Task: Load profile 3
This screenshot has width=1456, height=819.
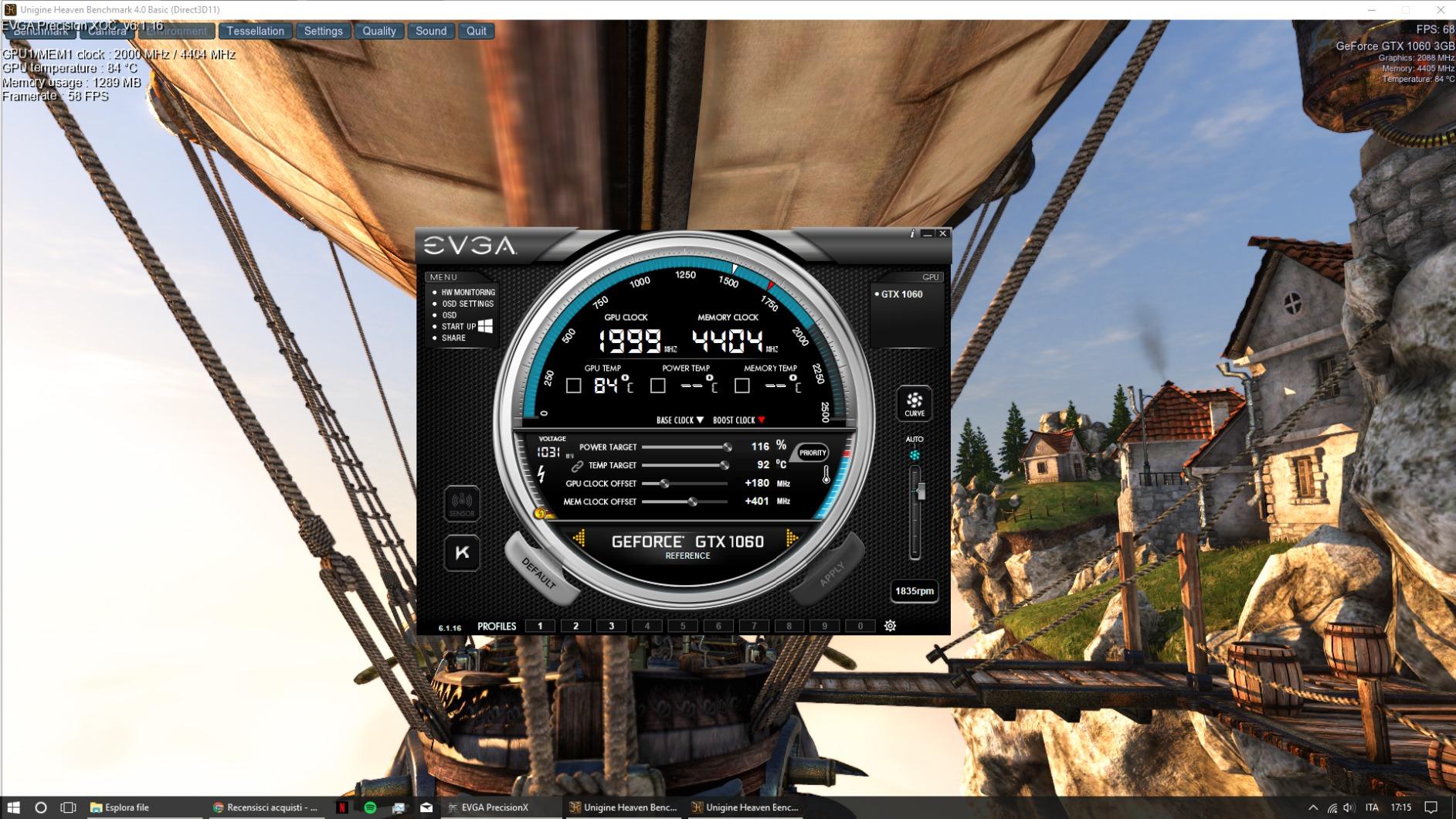Action: pyautogui.click(x=611, y=626)
